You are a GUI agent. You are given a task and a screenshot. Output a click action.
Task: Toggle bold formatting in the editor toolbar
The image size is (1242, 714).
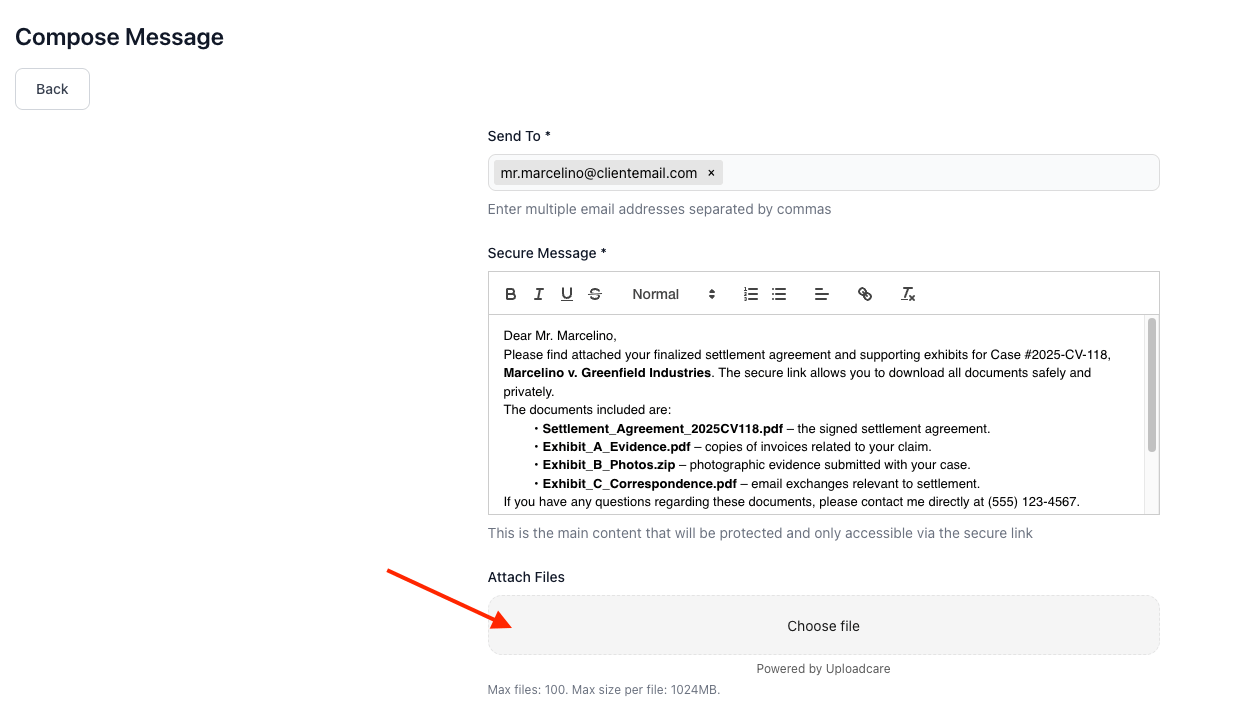click(x=511, y=294)
